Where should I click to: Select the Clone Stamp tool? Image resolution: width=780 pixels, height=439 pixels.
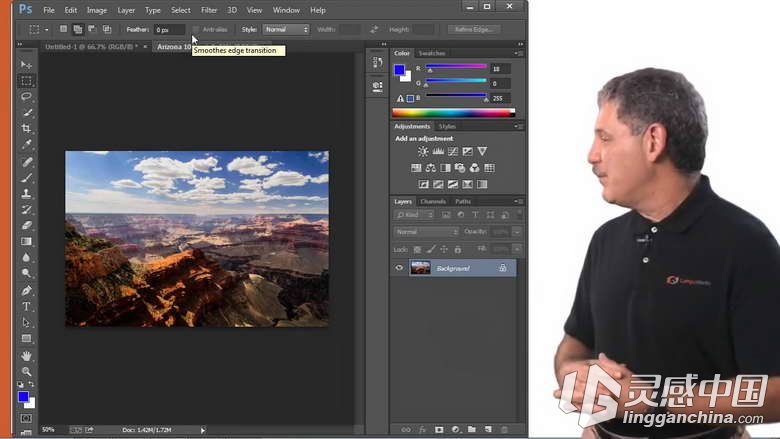point(26,193)
